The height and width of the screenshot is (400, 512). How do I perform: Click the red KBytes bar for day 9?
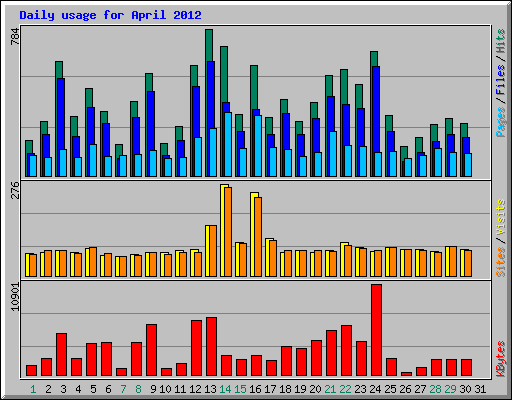(x=151, y=350)
